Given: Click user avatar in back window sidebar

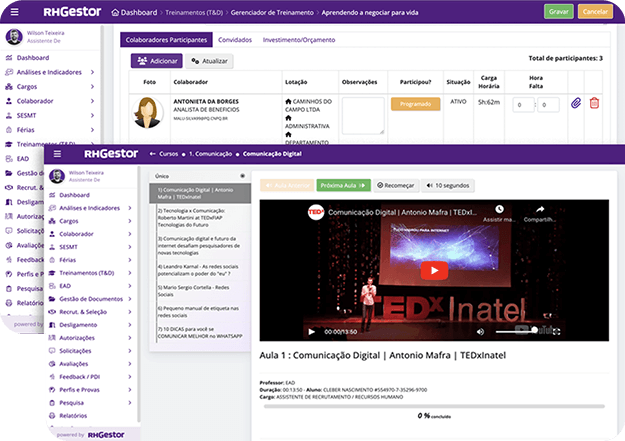Looking at the screenshot, I should click(14, 37).
